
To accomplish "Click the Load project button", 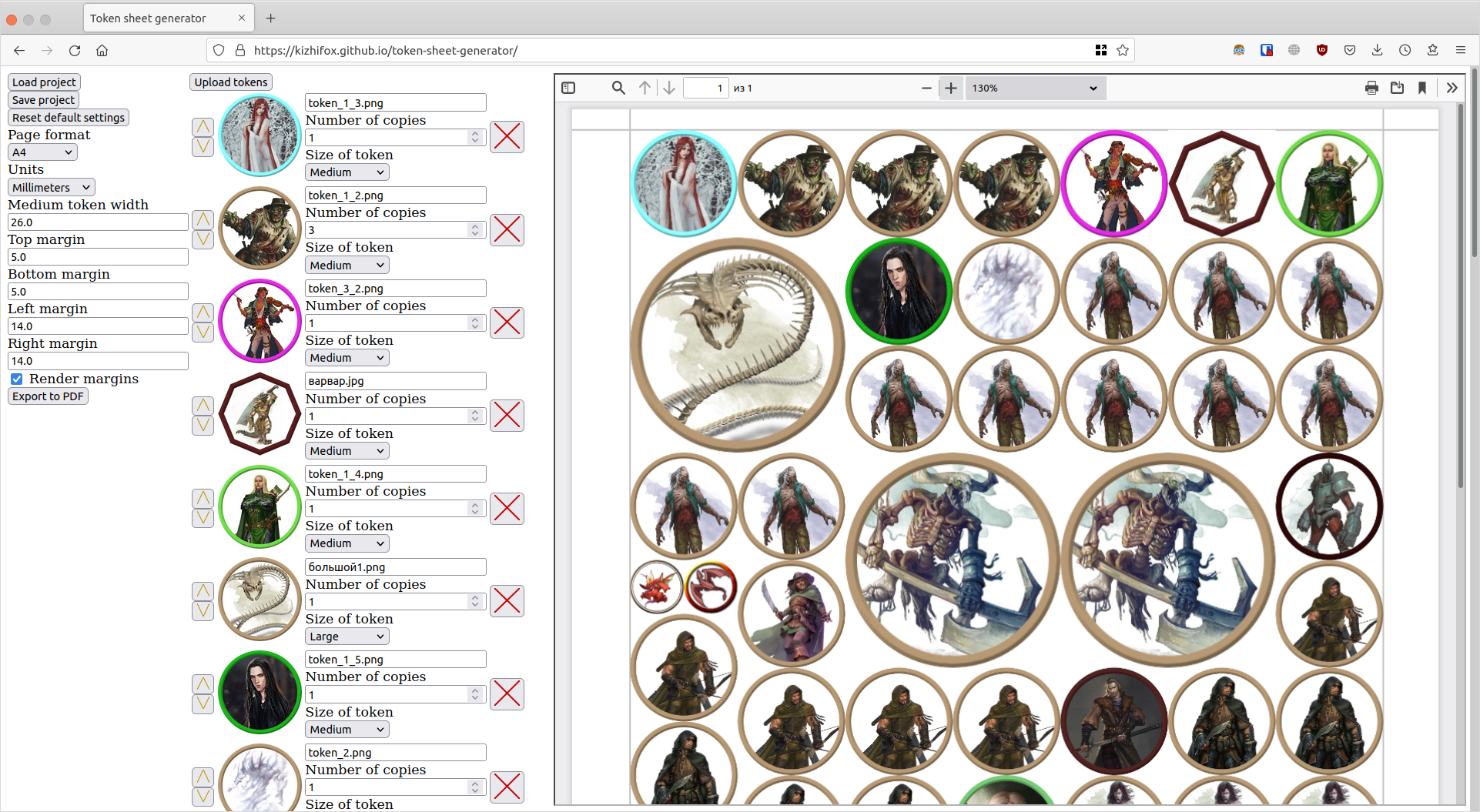I will (44, 82).
